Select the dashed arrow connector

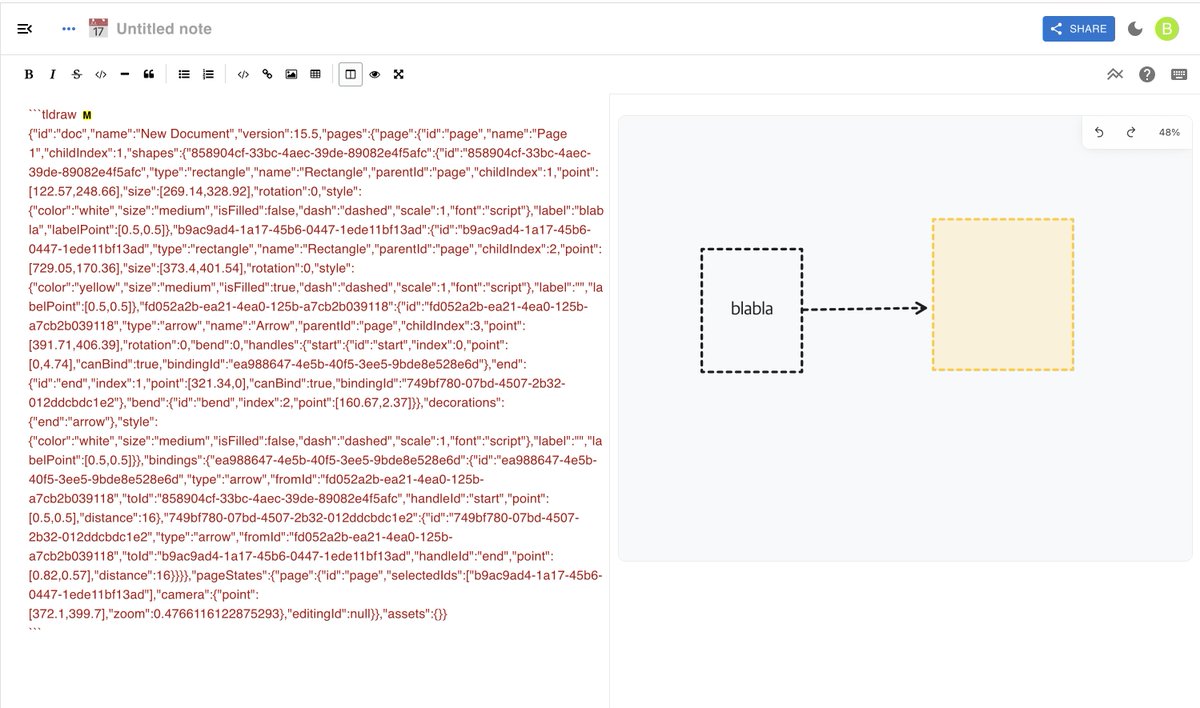[866, 309]
